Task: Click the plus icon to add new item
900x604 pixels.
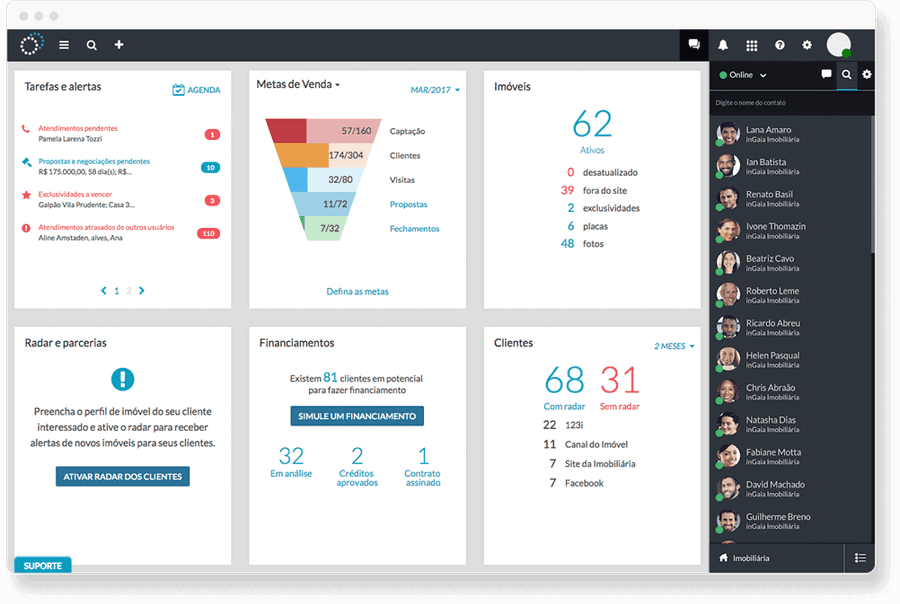Action: point(119,45)
